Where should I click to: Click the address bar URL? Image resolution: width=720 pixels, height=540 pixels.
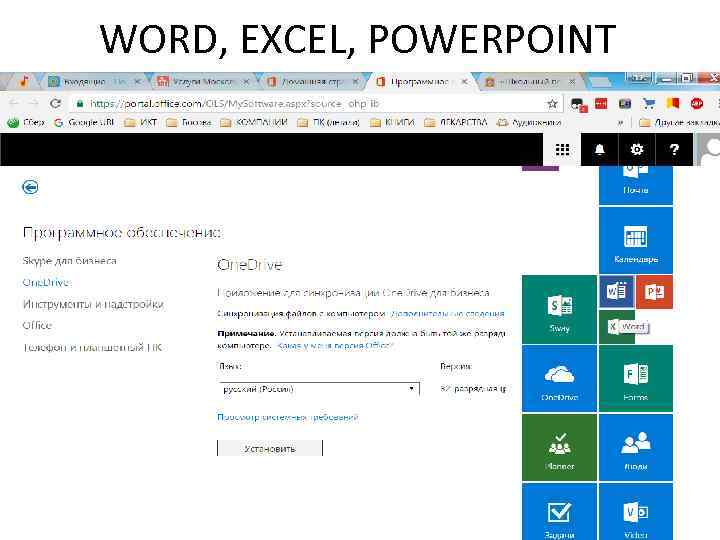(x=234, y=104)
